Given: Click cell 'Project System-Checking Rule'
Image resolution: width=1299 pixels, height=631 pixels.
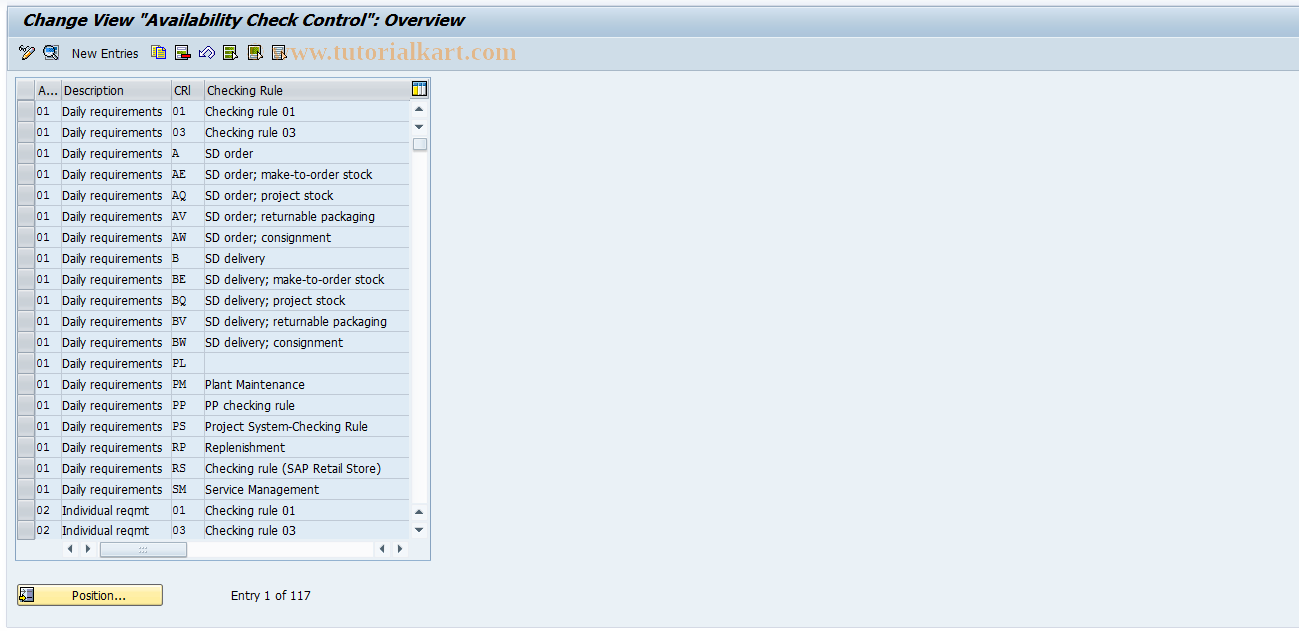Looking at the screenshot, I should (x=307, y=426).
